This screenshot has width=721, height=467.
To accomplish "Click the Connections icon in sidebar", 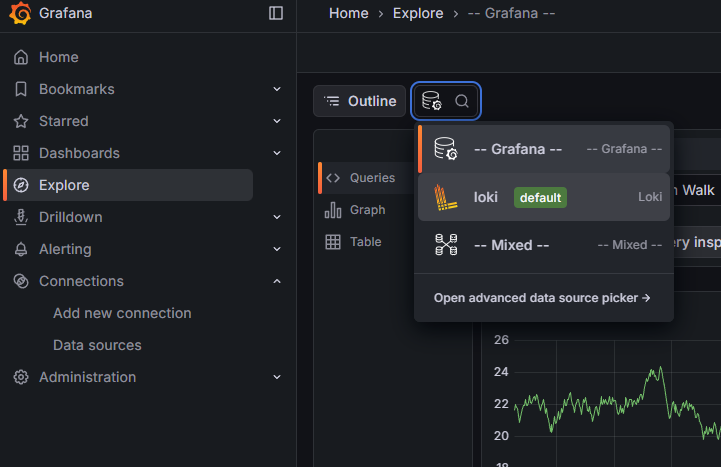I will point(21,281).
